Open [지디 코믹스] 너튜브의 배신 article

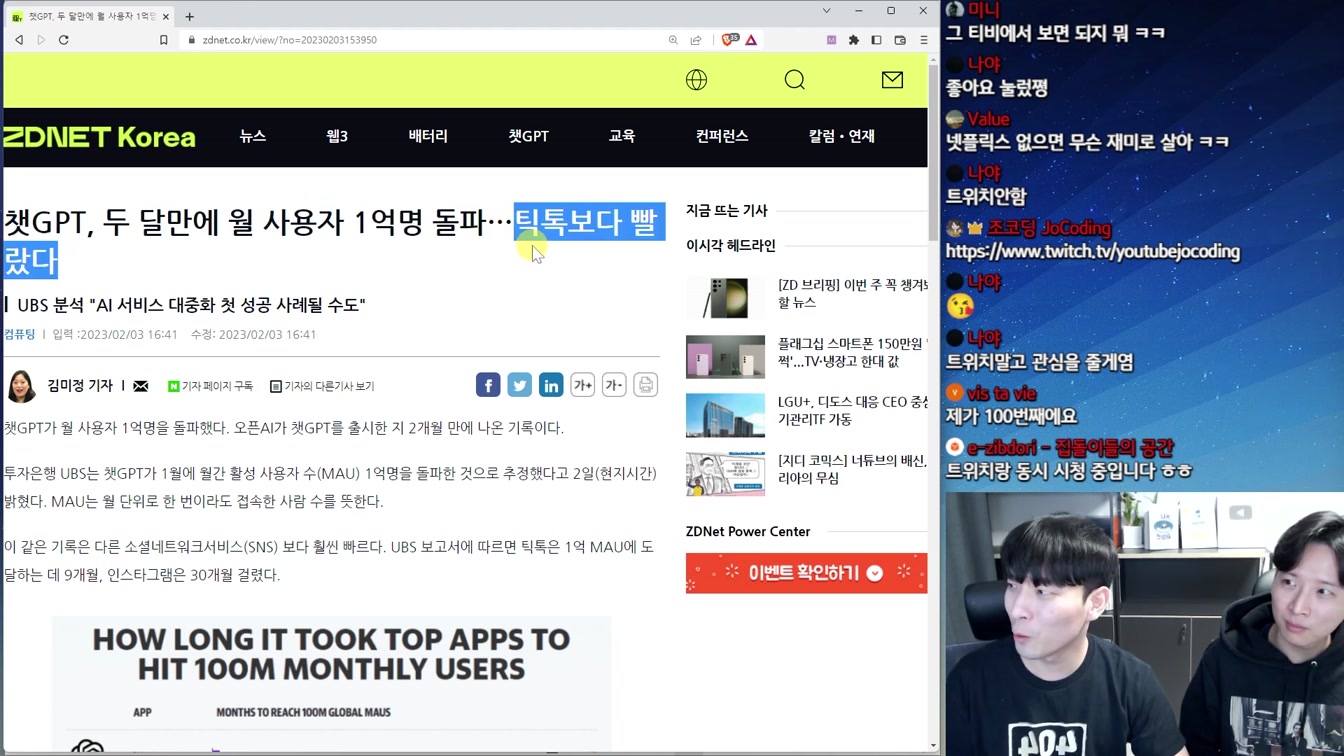click(x=853, y=469)
